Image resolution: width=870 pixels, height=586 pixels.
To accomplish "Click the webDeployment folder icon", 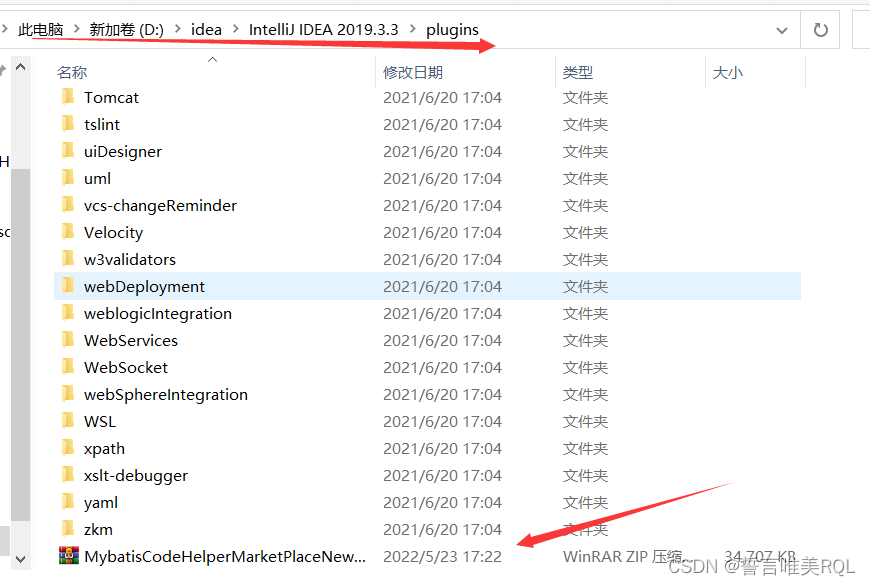I will (x=68, y=286).
